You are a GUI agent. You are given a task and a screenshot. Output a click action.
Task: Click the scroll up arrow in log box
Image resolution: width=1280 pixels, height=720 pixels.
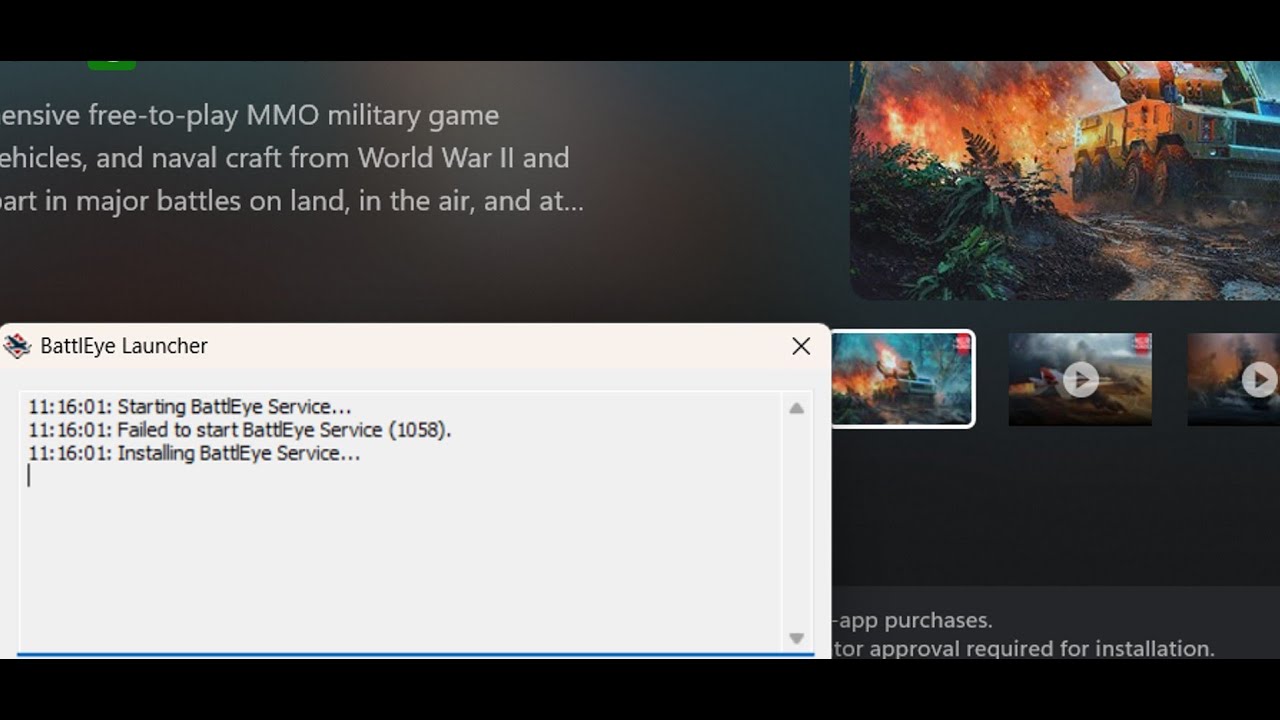click(x=796, y=408)
